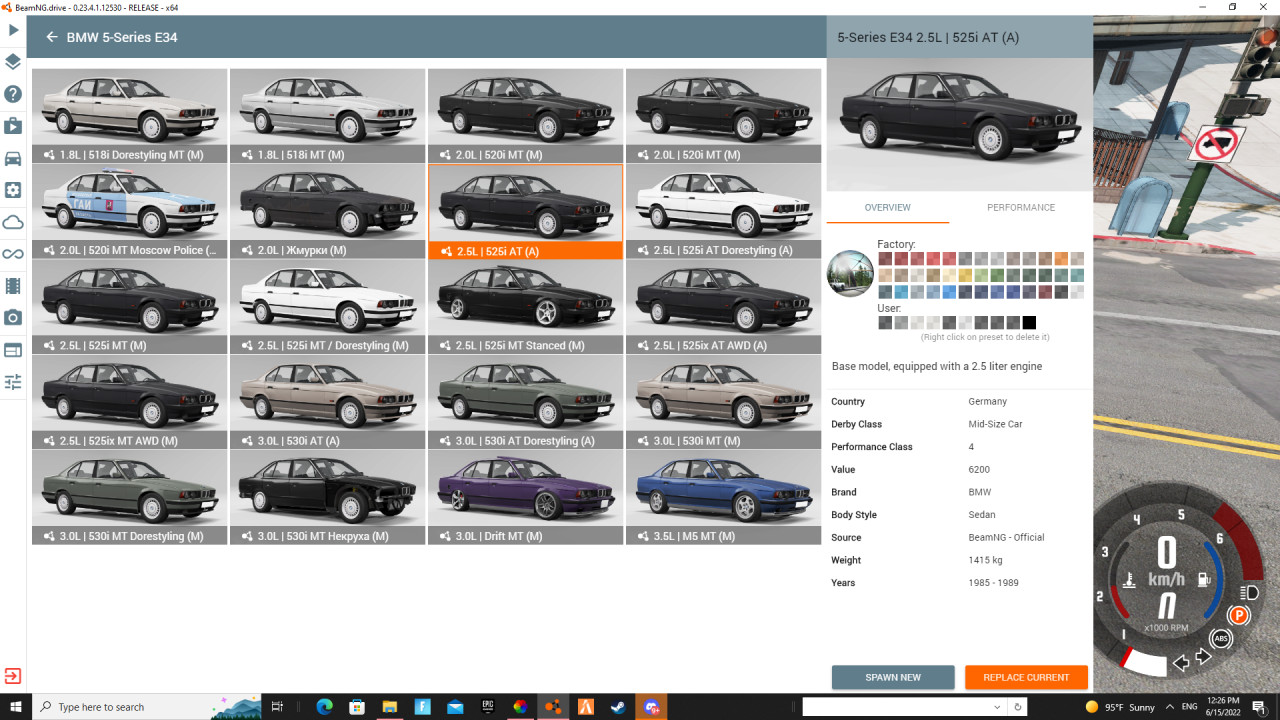The image size is (1280, 720).
Task: Click the round environment paint preview
Action: point(851,273)
